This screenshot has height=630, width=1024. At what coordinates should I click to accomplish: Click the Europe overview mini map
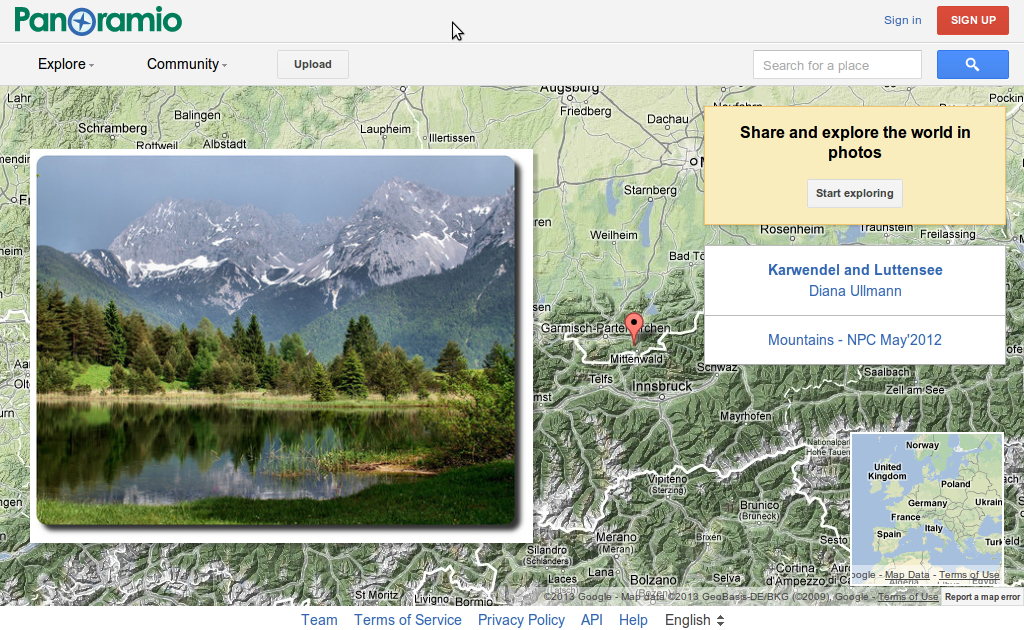(x=926, y=500)
